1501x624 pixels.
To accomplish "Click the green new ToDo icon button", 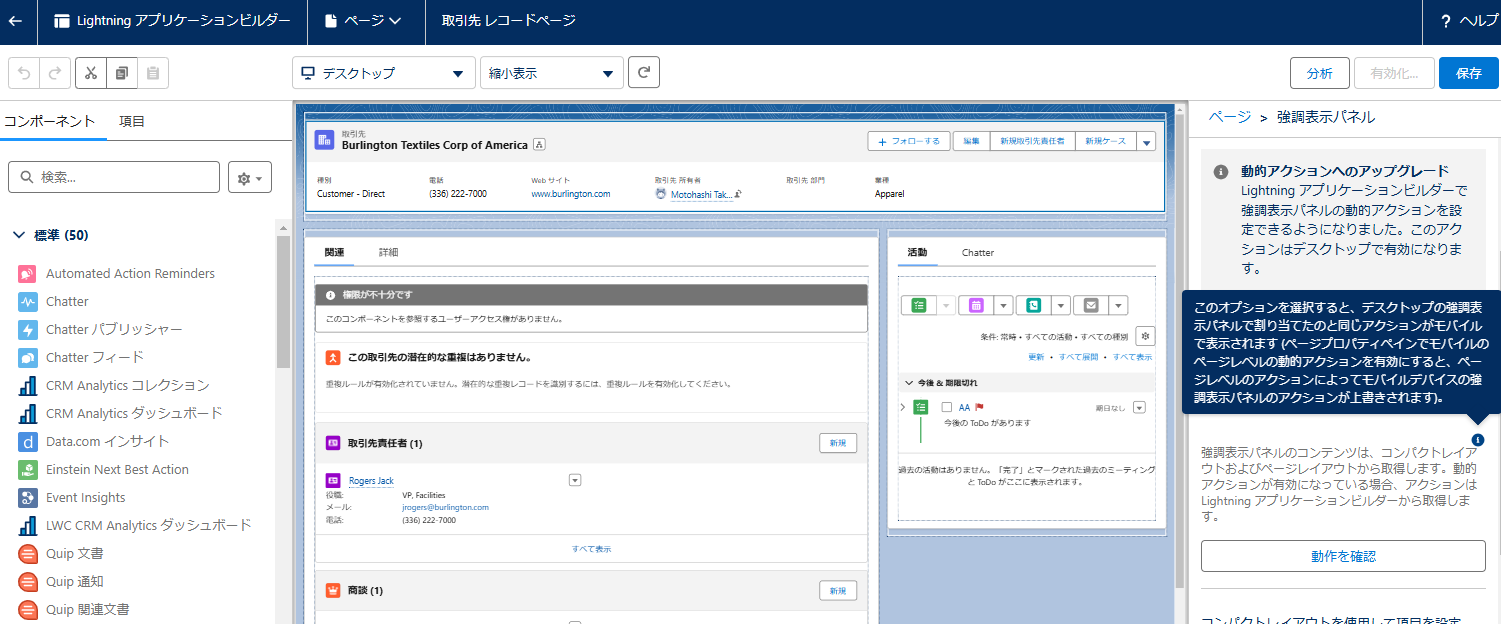I will tap(918, 306).
